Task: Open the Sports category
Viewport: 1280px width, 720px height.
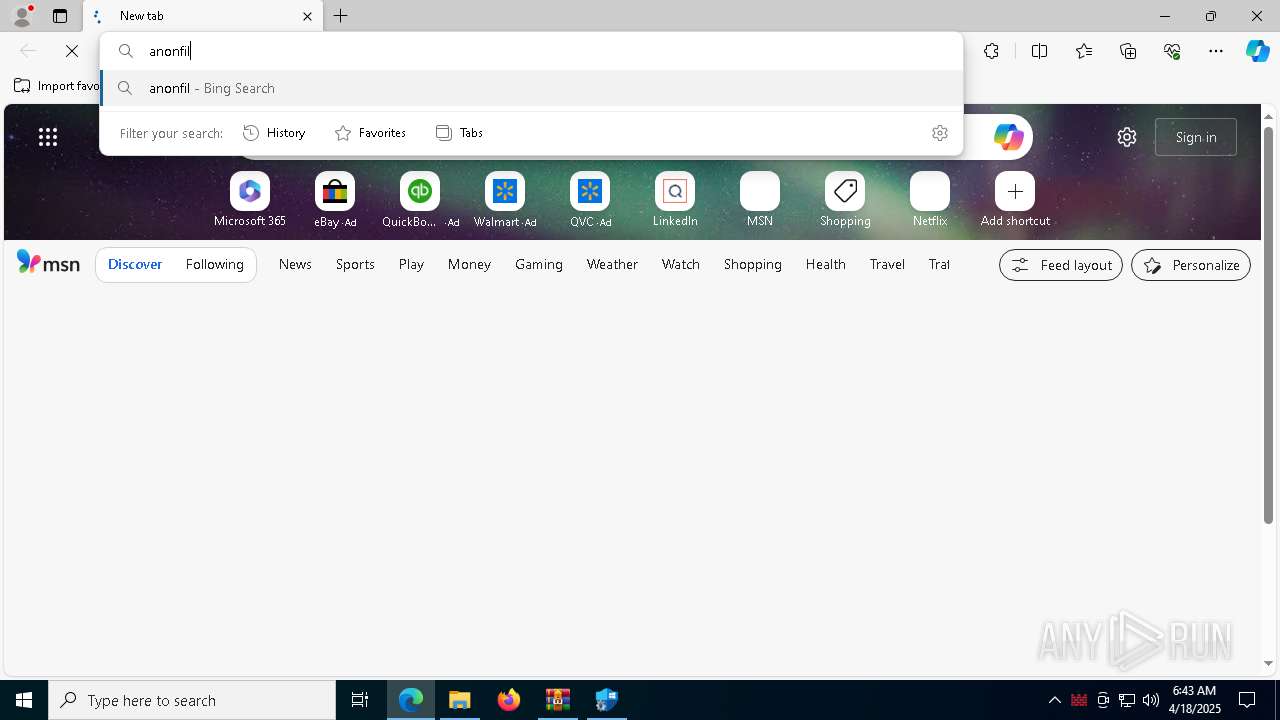Action: 355,265
